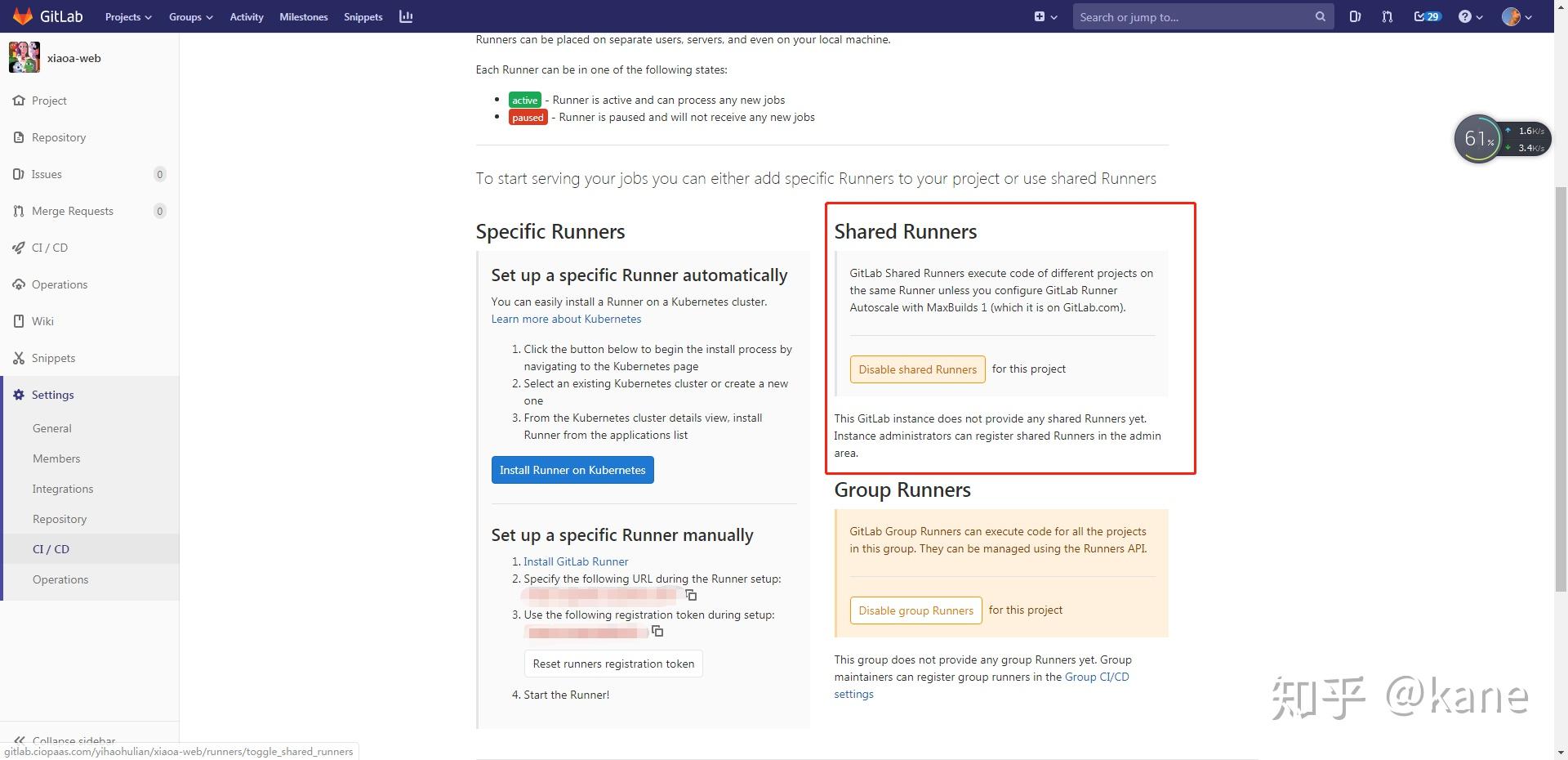
Task: Open the user avatar dropdown
Action: pyautogui.click(x=1515, y=16)
